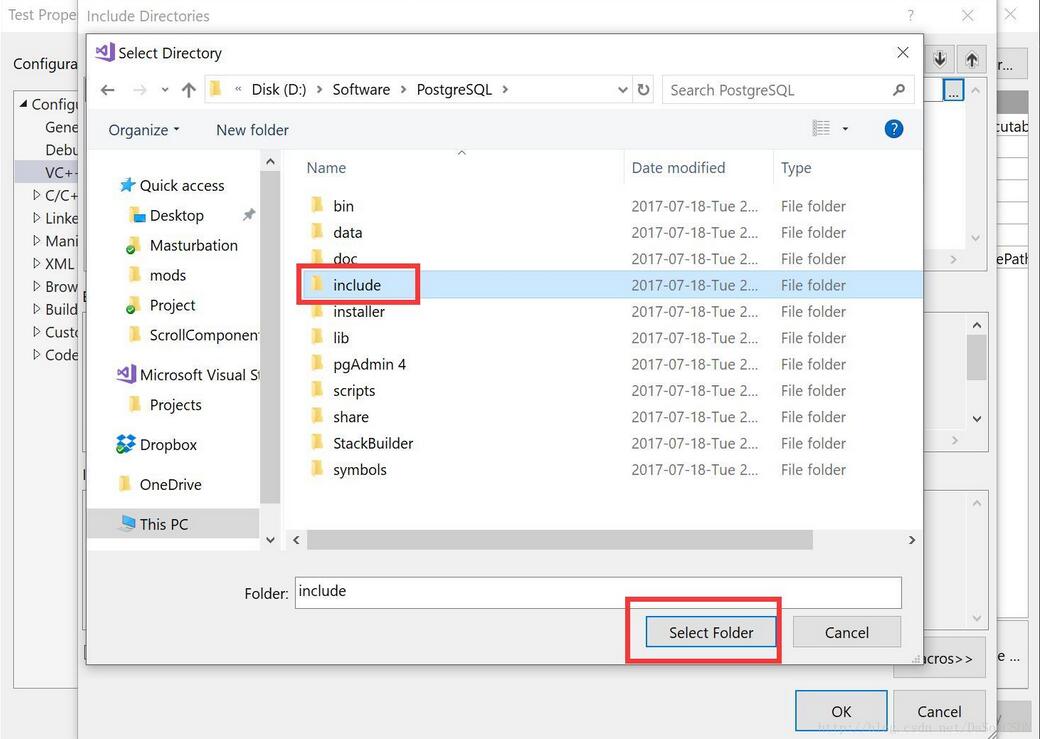Open the Project sidebar folder

[x=172, y=305]
